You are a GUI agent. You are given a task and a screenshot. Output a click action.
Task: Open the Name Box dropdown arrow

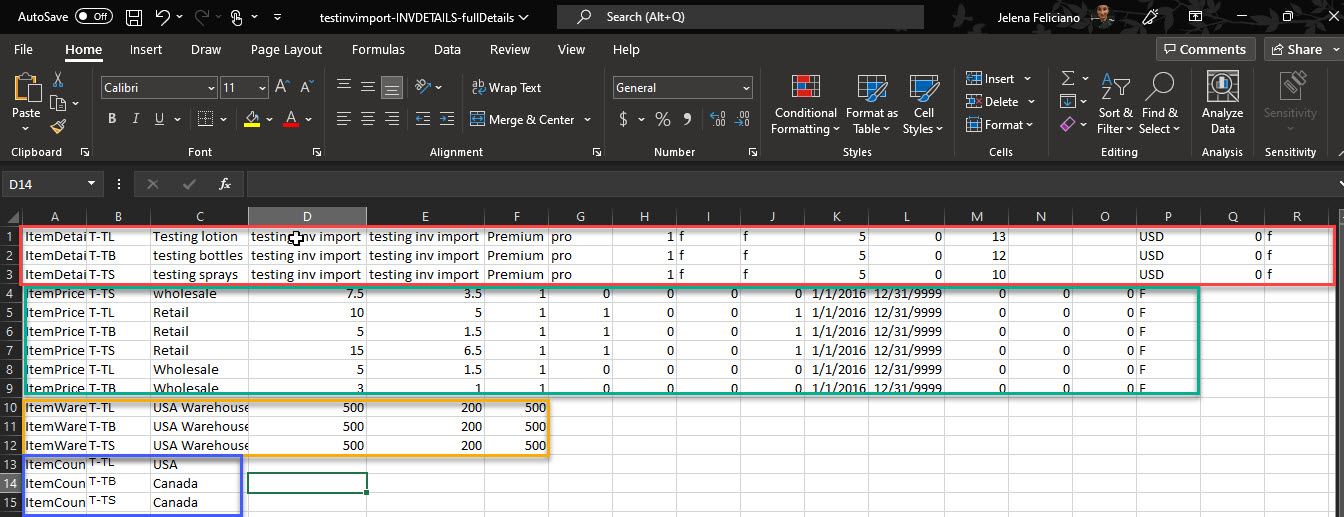(92, 184)
